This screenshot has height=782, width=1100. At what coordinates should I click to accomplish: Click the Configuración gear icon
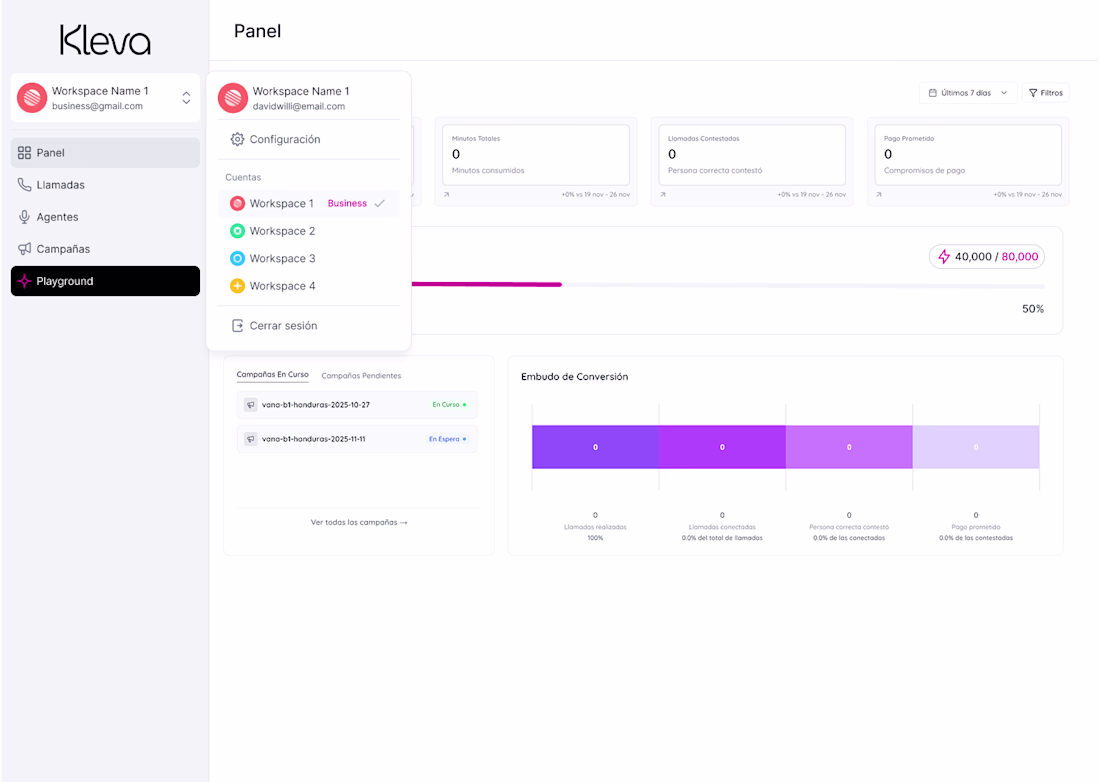click(x=238, y=139)
